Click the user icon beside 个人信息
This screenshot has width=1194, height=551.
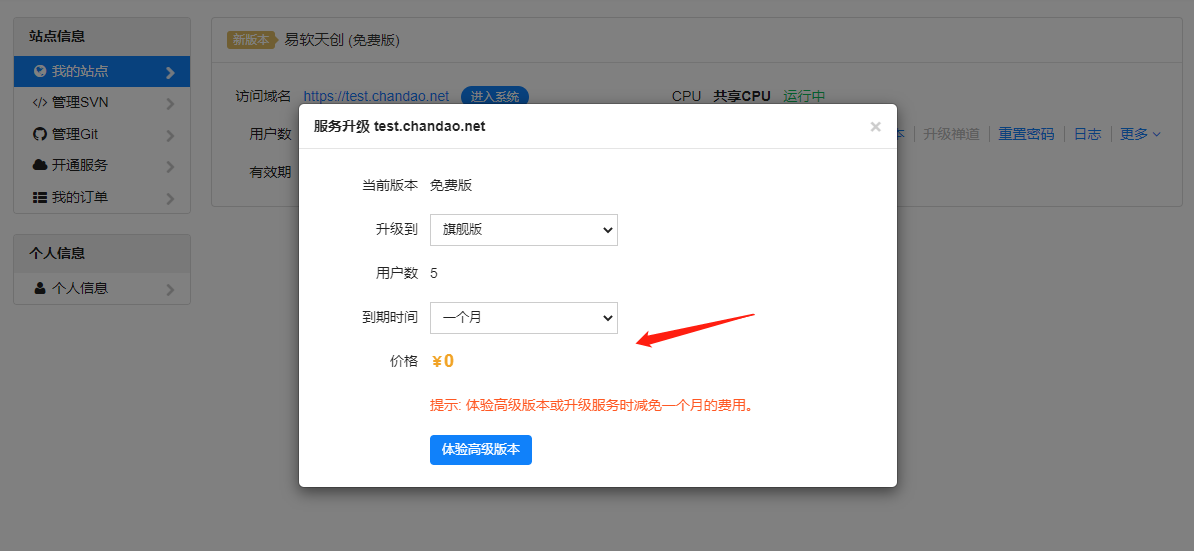(40, 288)
